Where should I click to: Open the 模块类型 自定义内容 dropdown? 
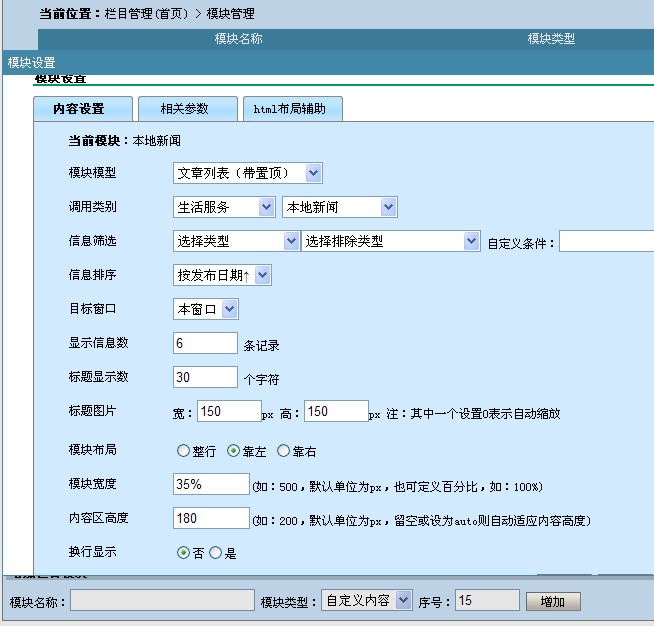(x=367, y=600)
